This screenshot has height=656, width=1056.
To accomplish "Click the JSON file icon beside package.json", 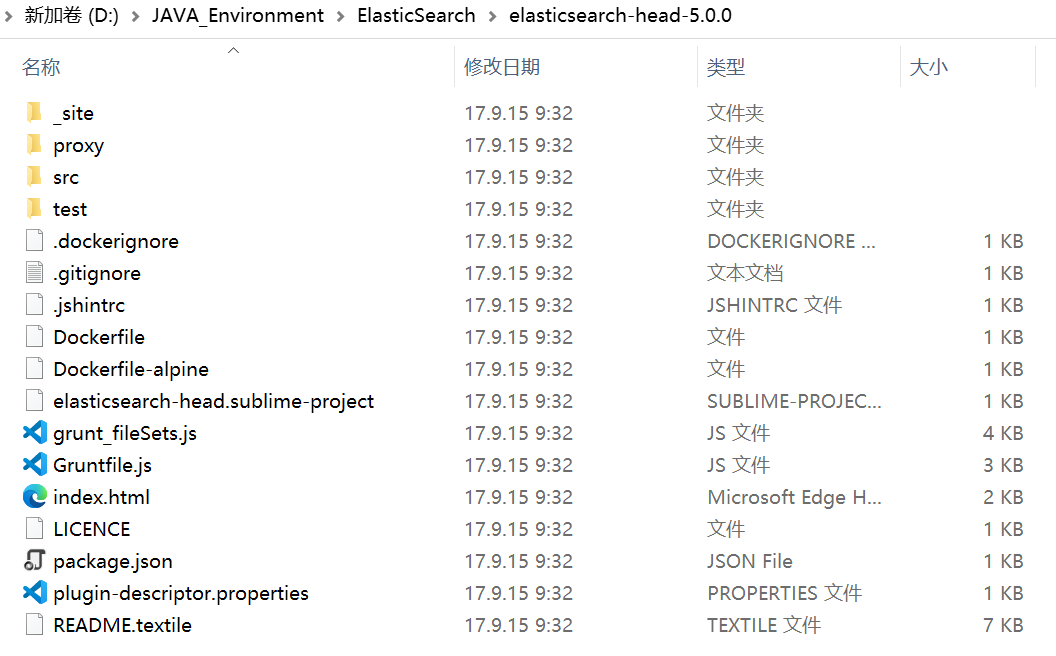I will (x=35, y=561).
